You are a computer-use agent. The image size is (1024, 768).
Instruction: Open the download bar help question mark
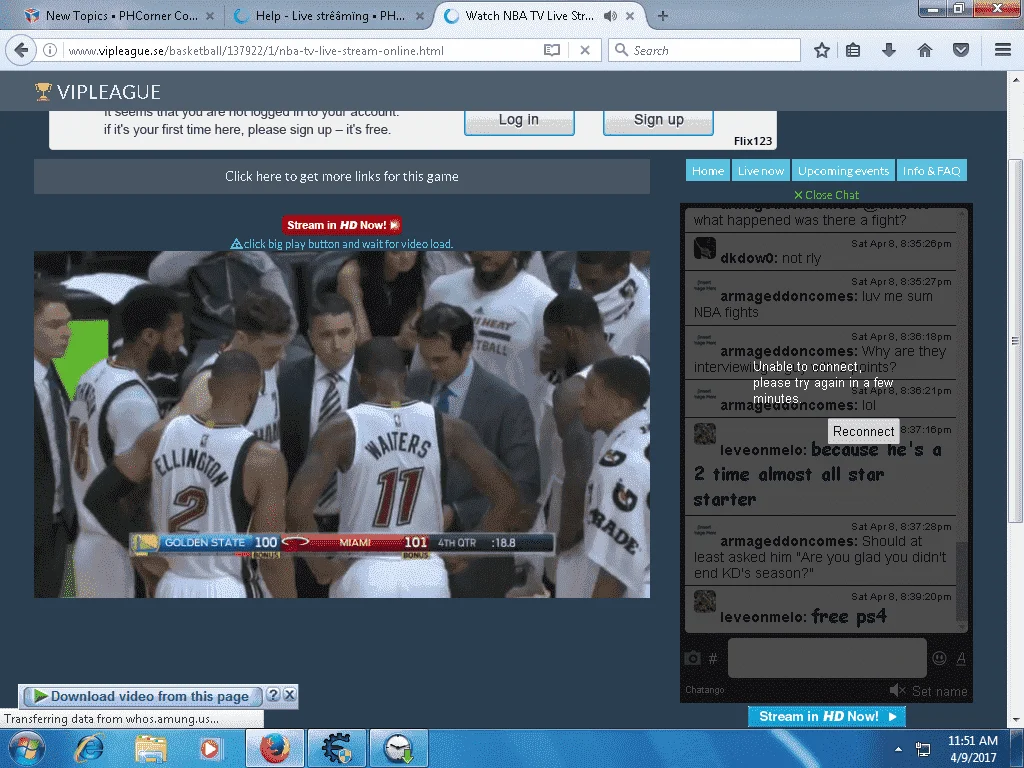pyautogui.click(x=273, y=695)
